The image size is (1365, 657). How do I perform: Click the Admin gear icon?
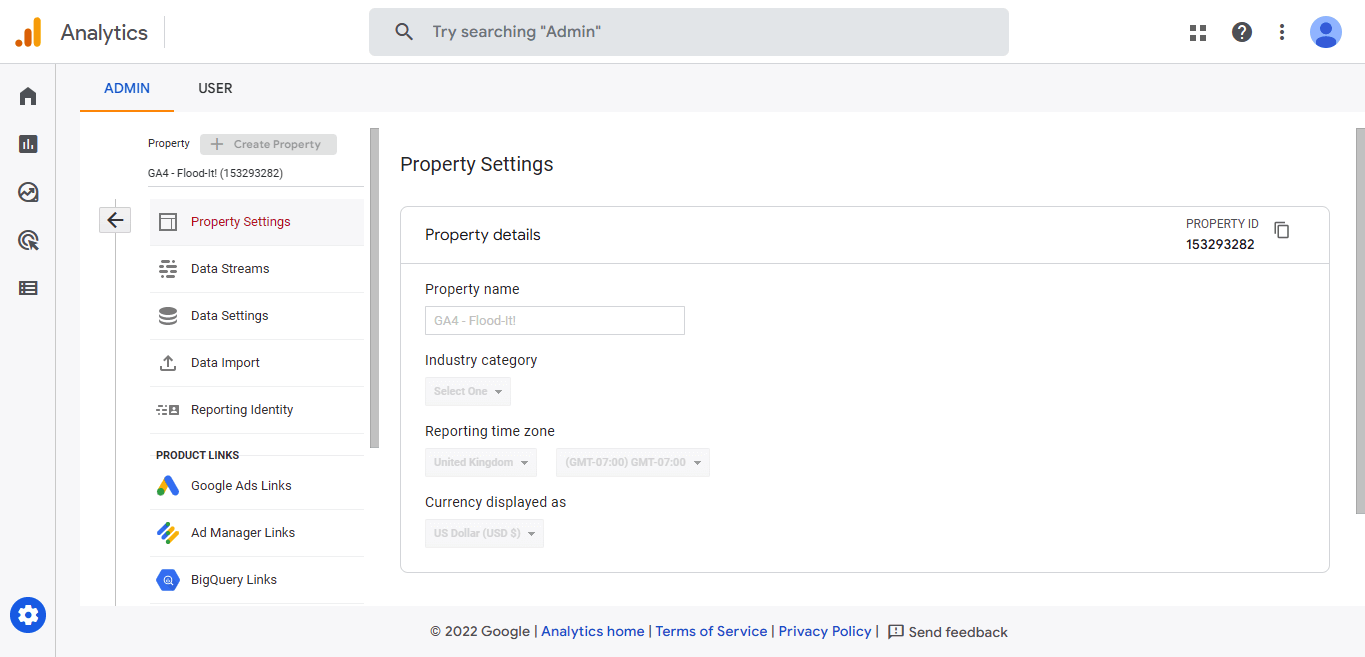point(28,614)
